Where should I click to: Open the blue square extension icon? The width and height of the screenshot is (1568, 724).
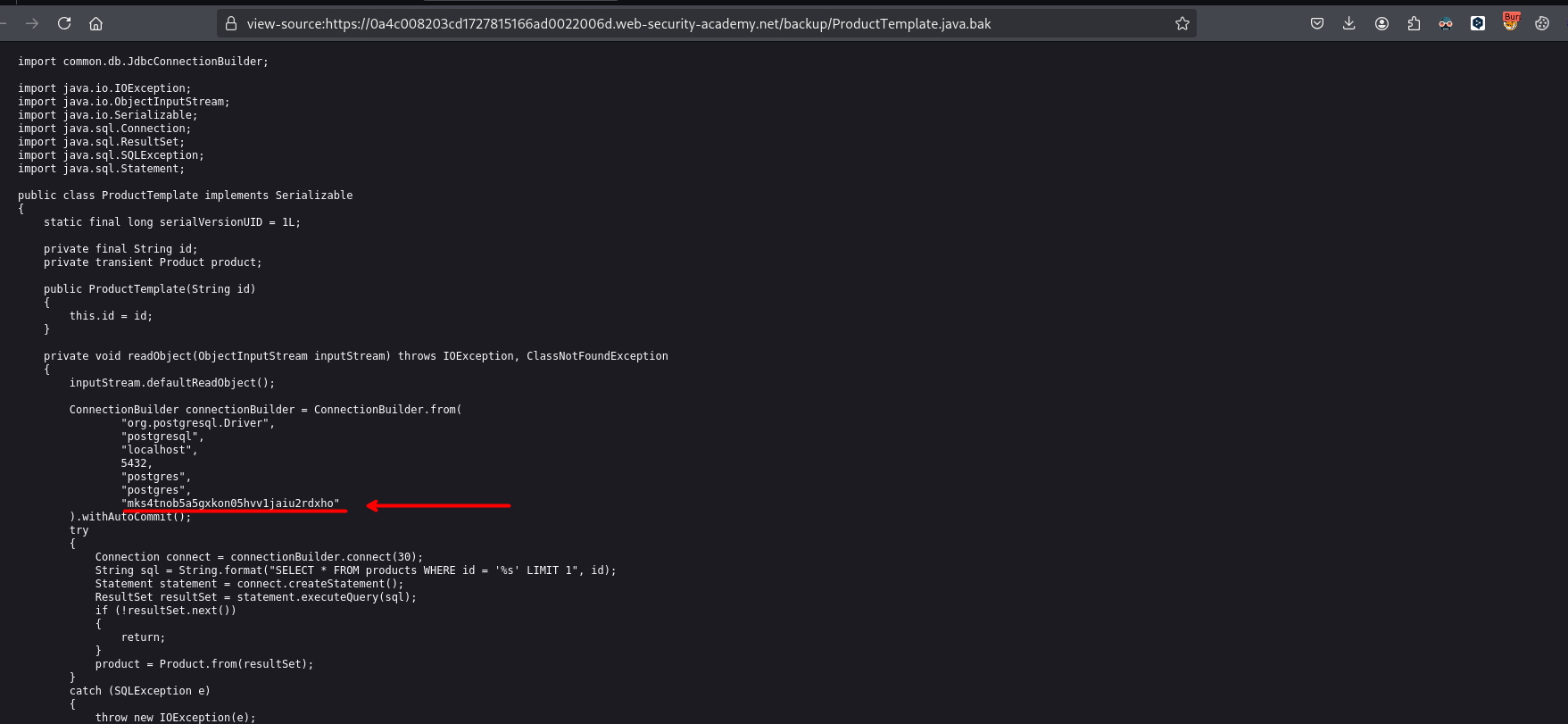pos(1478,24)
